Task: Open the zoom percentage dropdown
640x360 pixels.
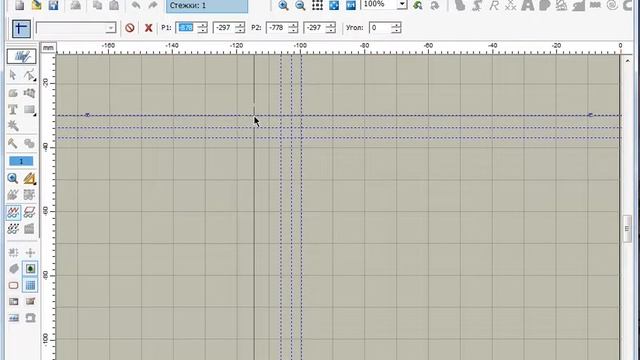Action: (x=402, y=4)
